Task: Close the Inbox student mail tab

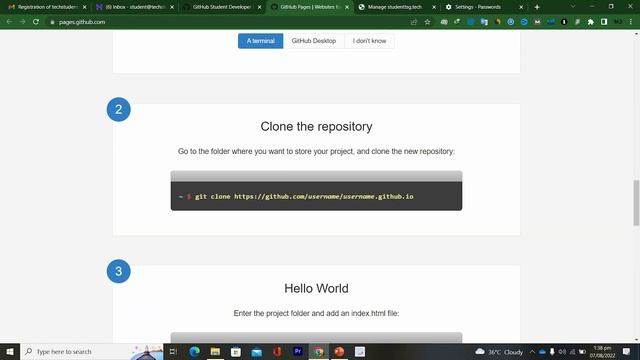Action: (x=172, y=7)
